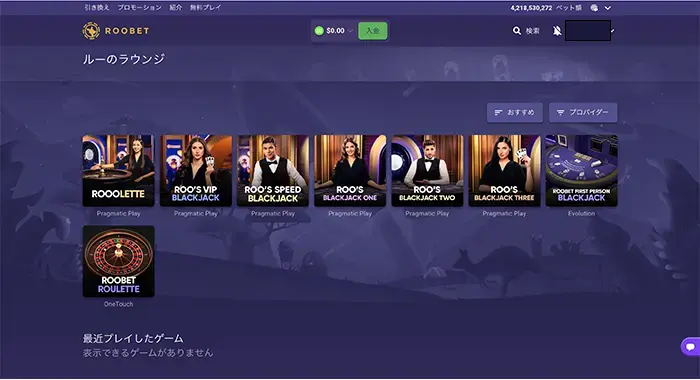The width and height of the screenshot is (700, 380).
Task: Open the プロモーション menu item
Action: (139, 8)
